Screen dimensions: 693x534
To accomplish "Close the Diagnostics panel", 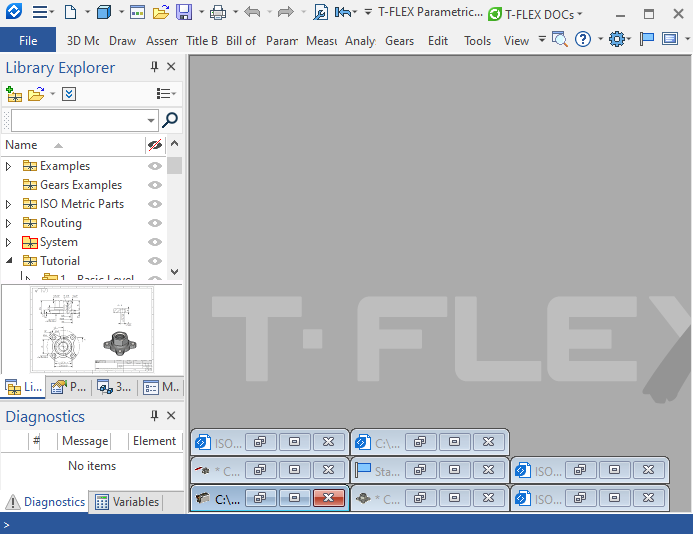I will point(171,416).
